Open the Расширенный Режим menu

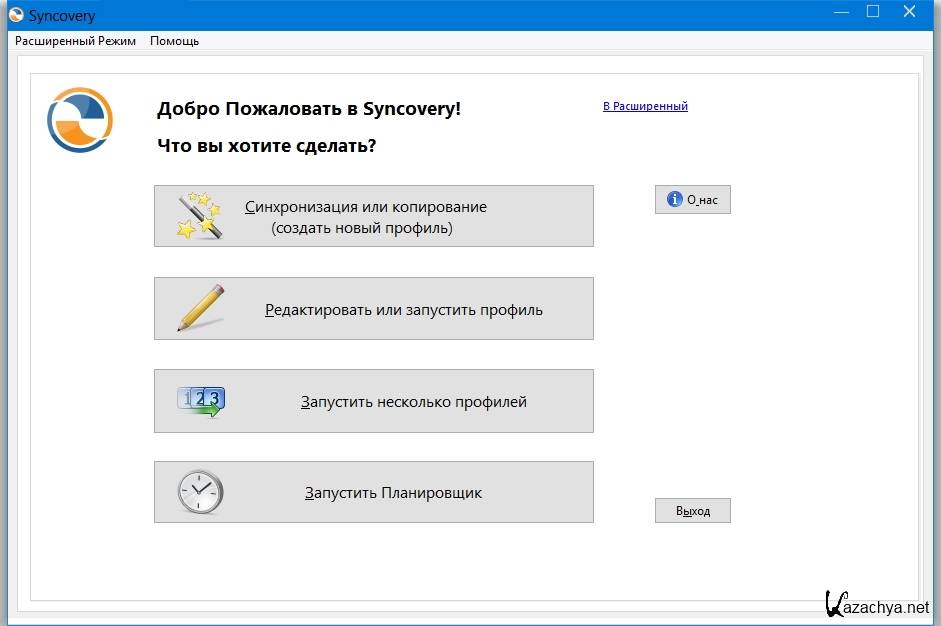(75, 41)
